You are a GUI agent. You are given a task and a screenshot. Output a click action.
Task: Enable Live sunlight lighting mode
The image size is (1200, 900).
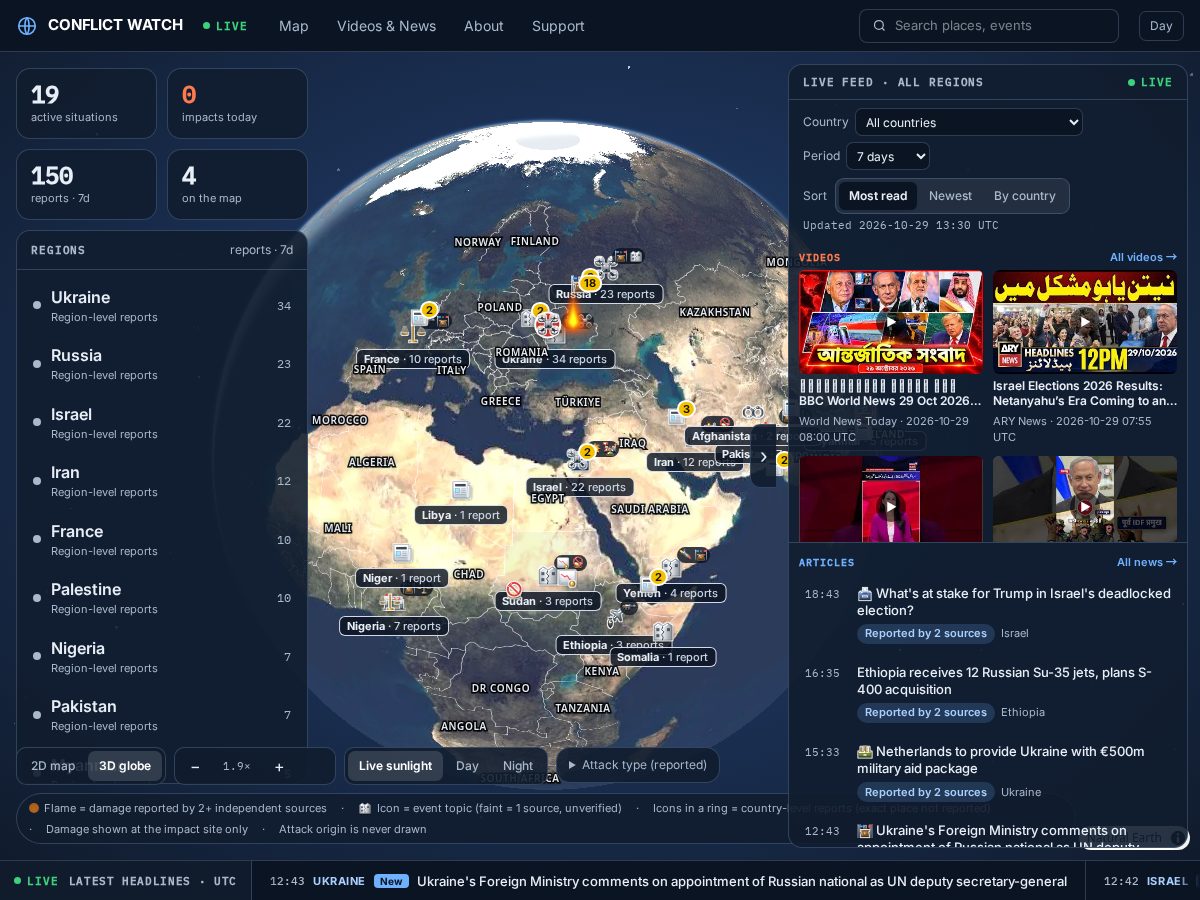396,766
